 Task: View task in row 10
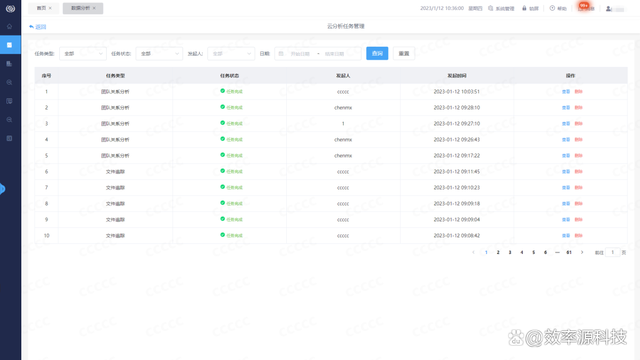pyautogui.click(x=566, y=236)
